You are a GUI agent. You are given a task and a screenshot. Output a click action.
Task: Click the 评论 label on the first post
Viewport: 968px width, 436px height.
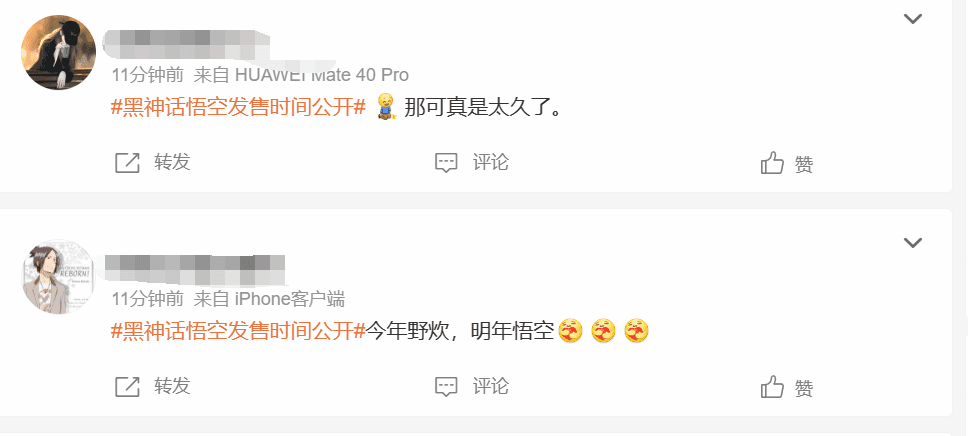point(491,162)
